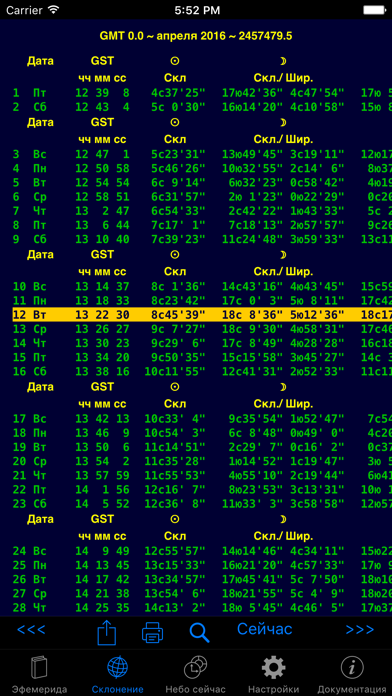Tap Moon declination 12с41'31"
392x696 pixels.
tap(253, 372)
